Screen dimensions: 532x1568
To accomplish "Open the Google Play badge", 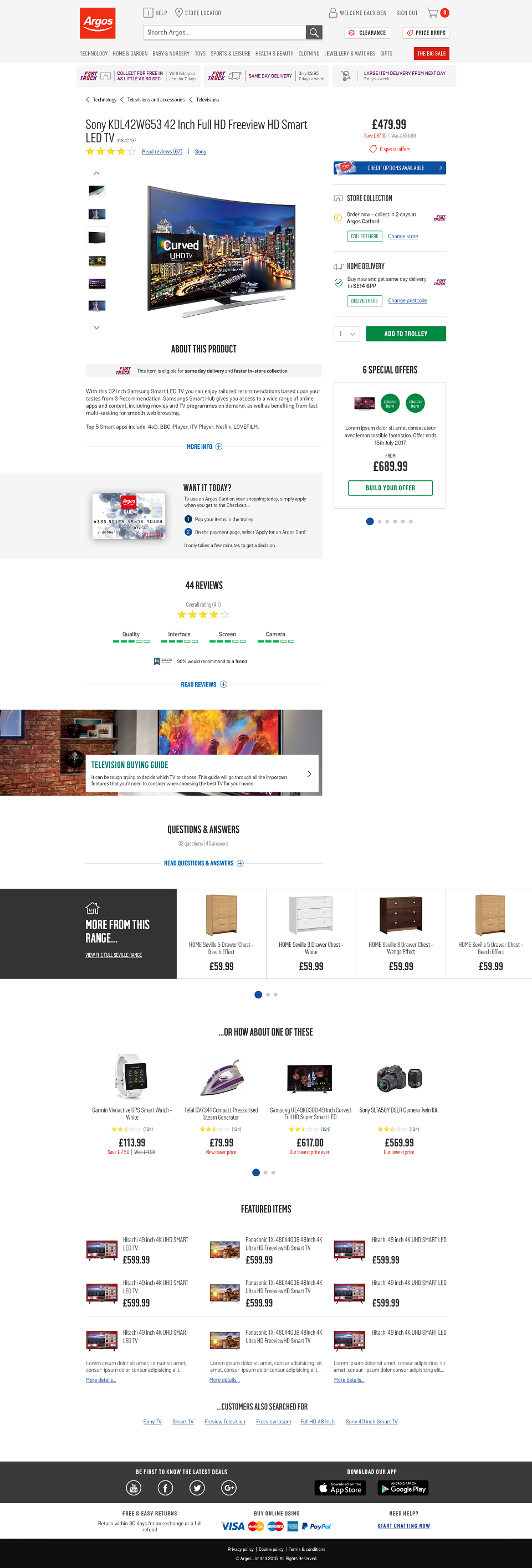I will 402,1488.
